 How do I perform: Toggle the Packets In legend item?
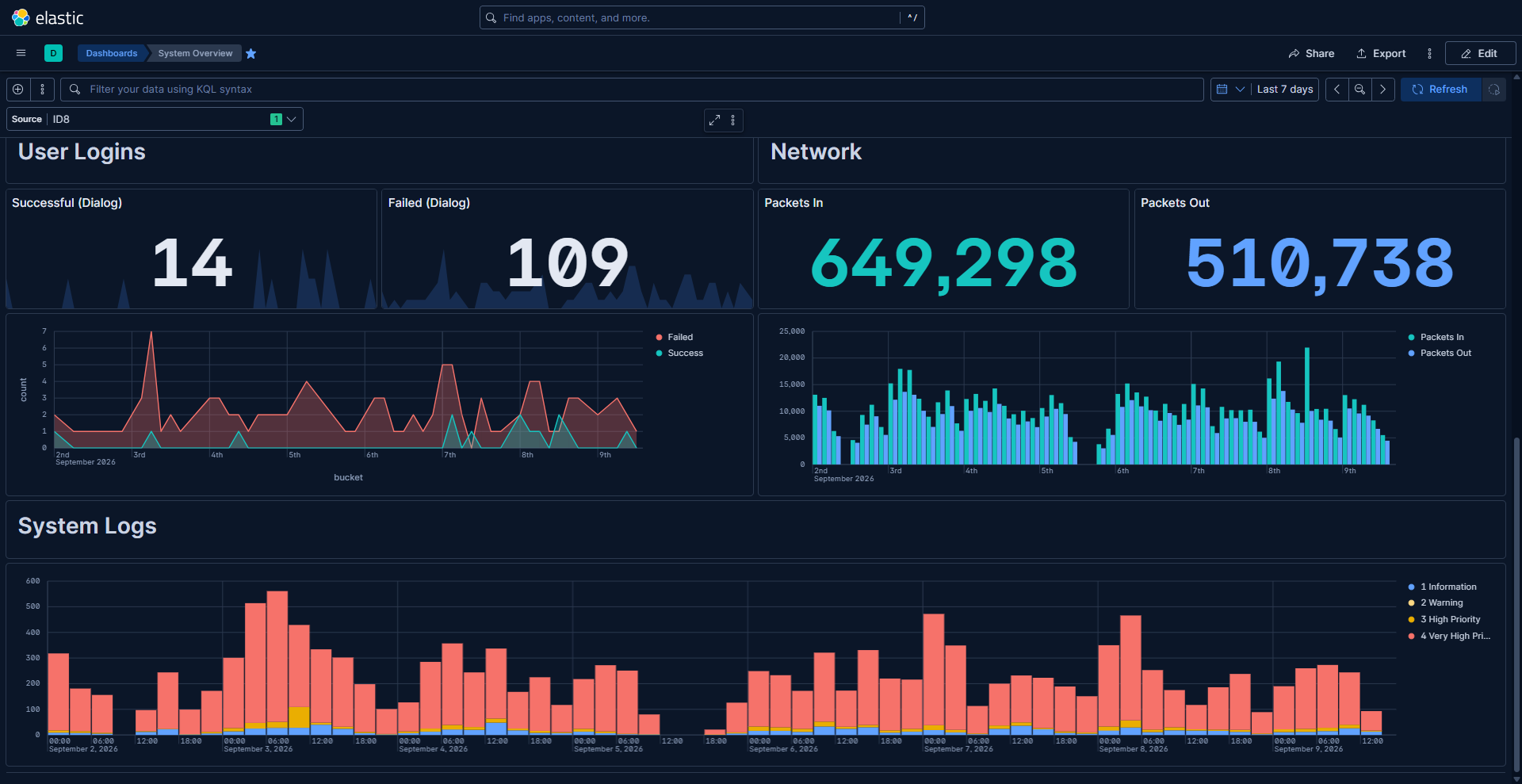[x=1441, y=337]
